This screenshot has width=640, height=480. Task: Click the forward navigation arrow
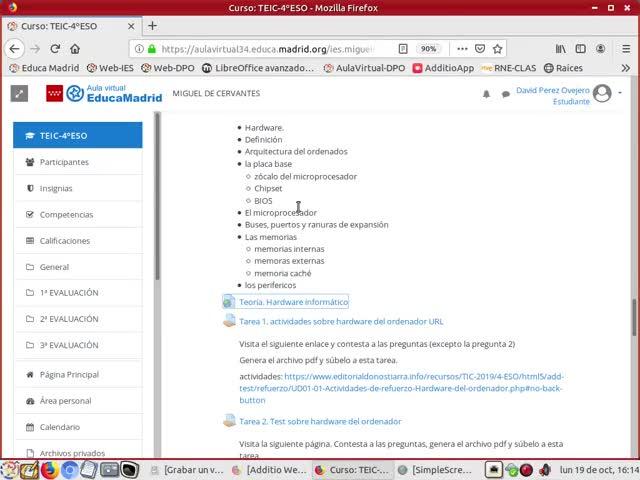(x=35, y=49)
